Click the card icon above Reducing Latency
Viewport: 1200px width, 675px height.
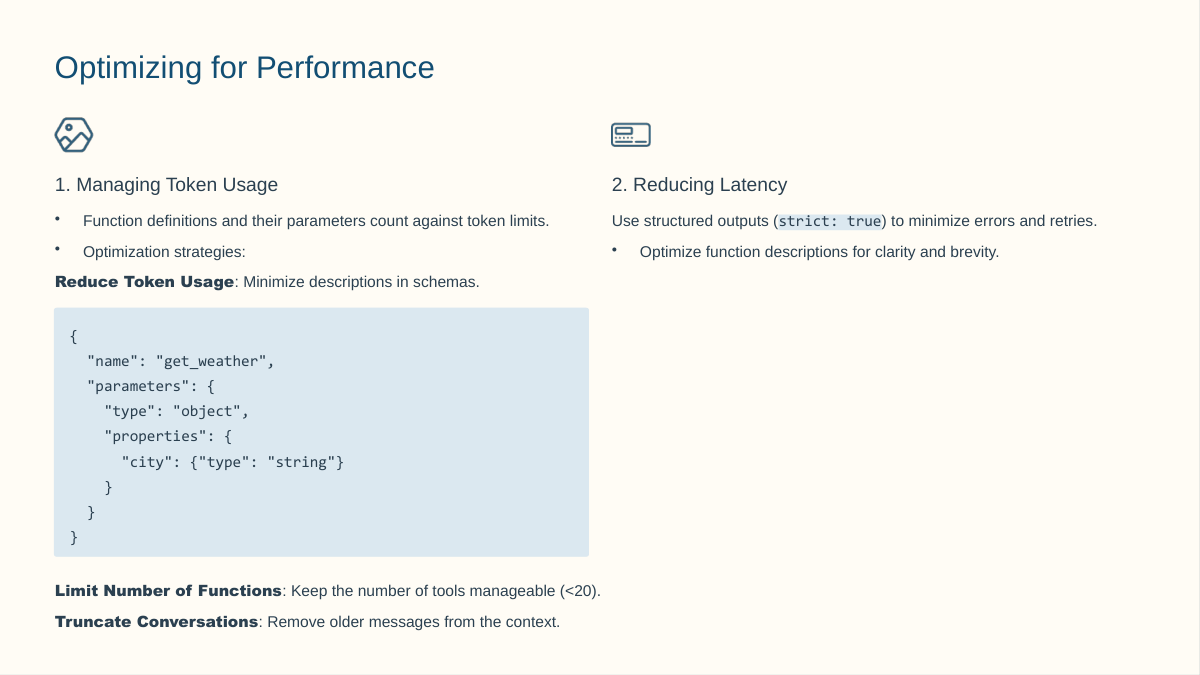tap(631, 135)
